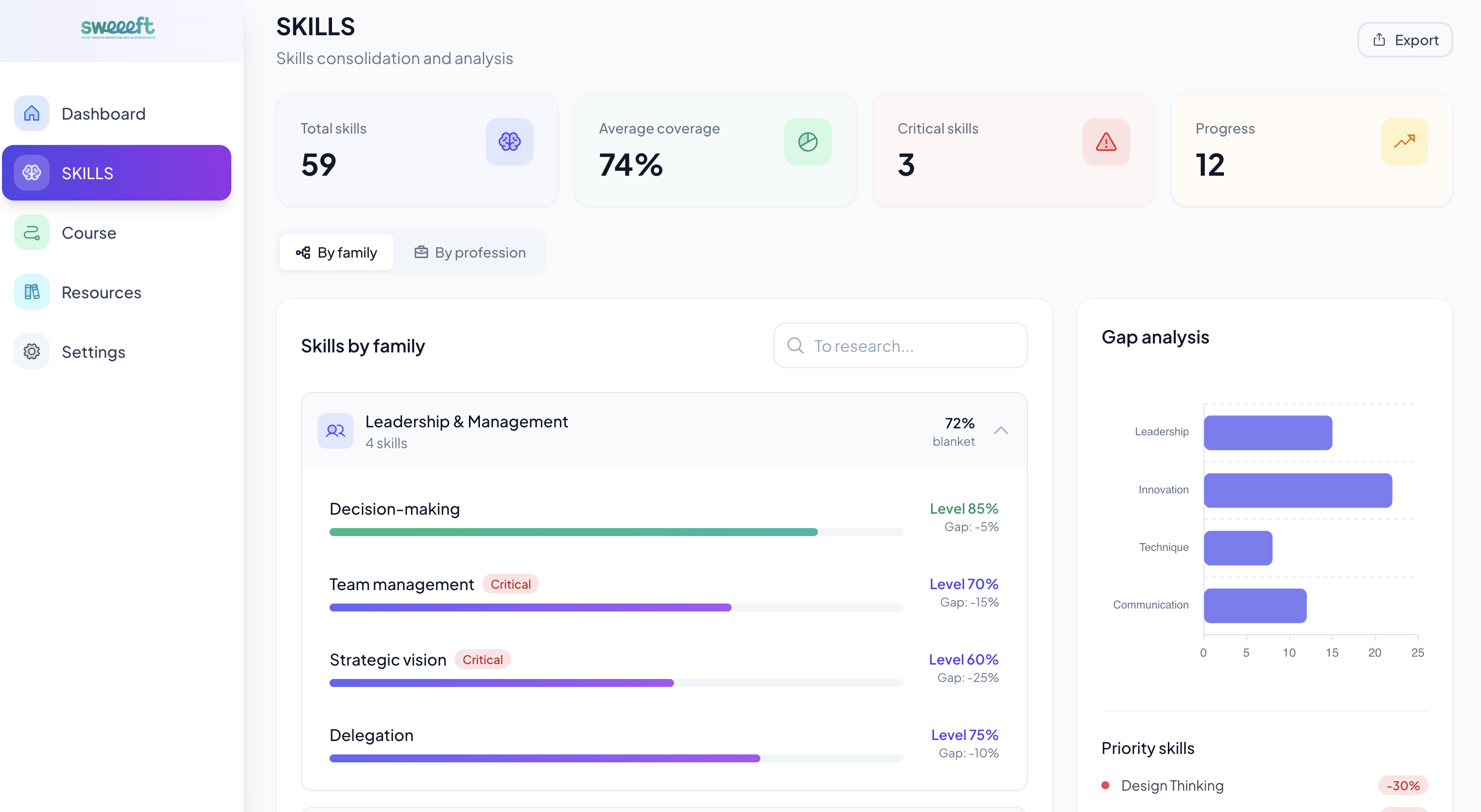
Task: Open Settings via the gear icon
Action: point(32,351)
